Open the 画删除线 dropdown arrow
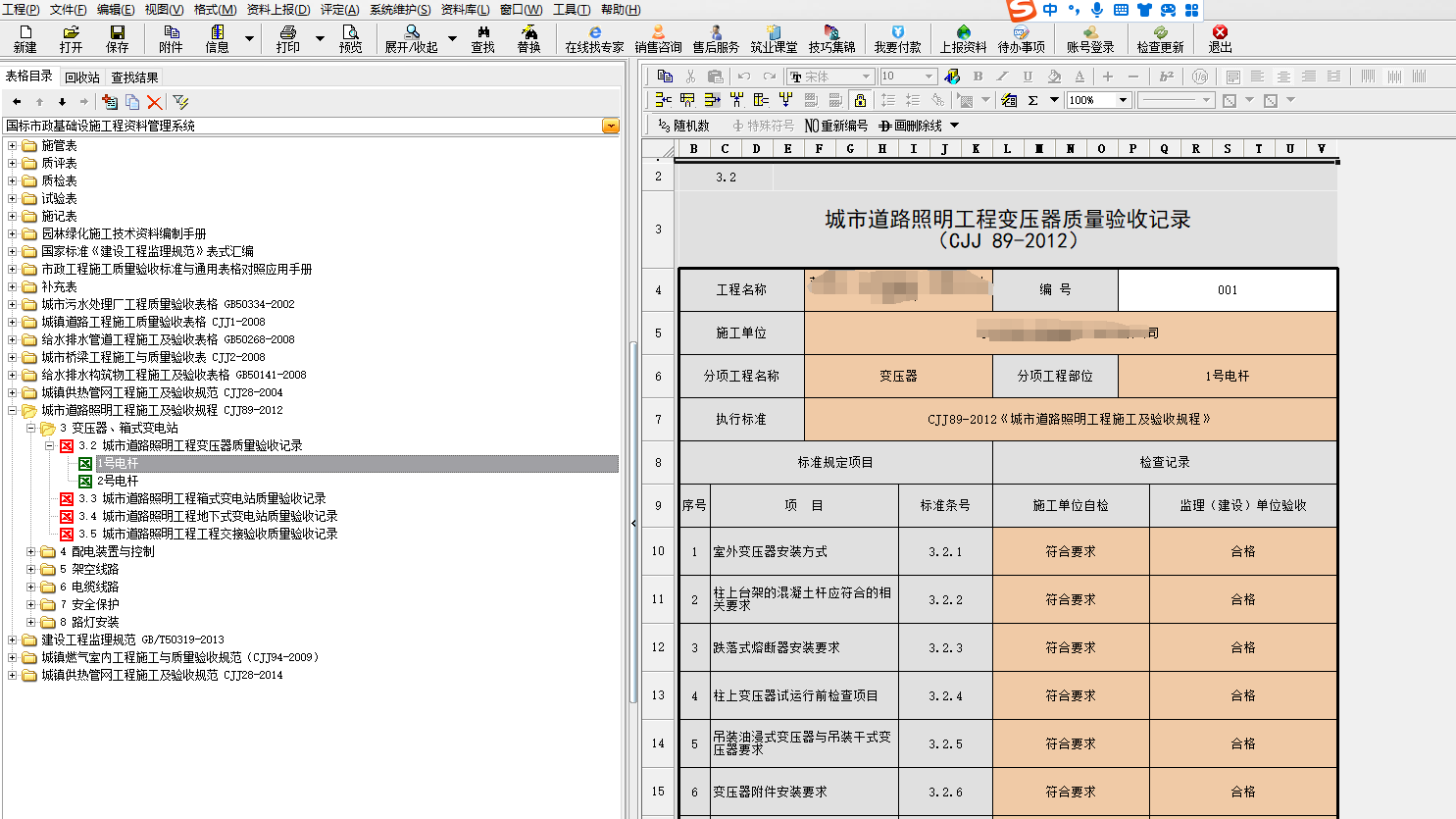 [x=954, y=126]
